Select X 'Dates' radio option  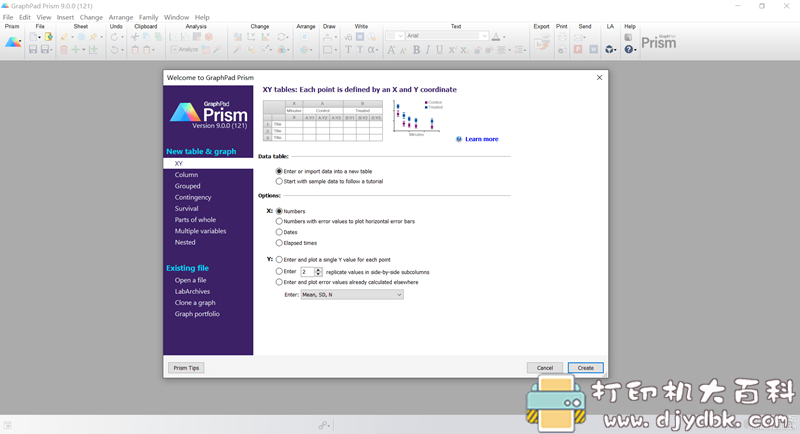279,232
